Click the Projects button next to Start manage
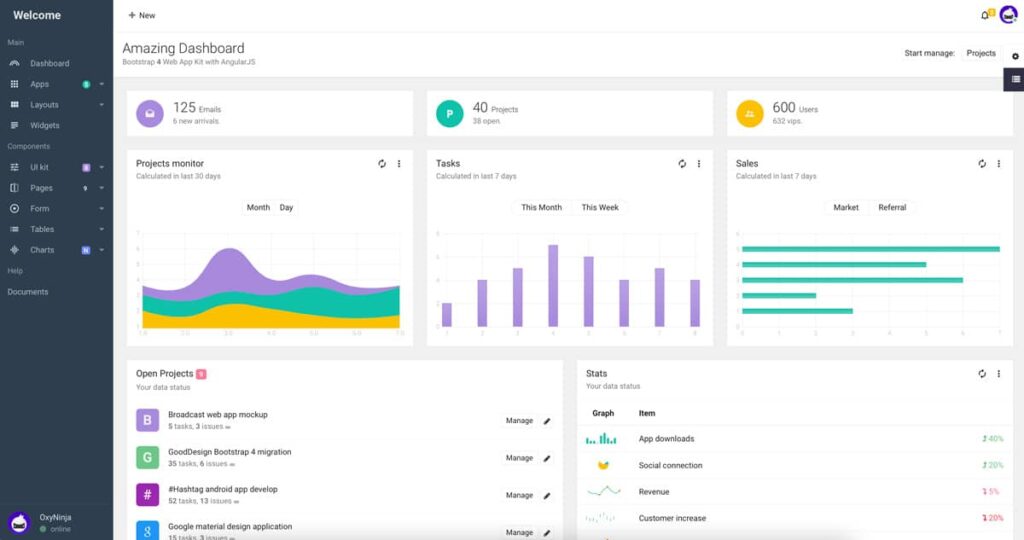Screen dimensions: 1024x540 point(981,53)
